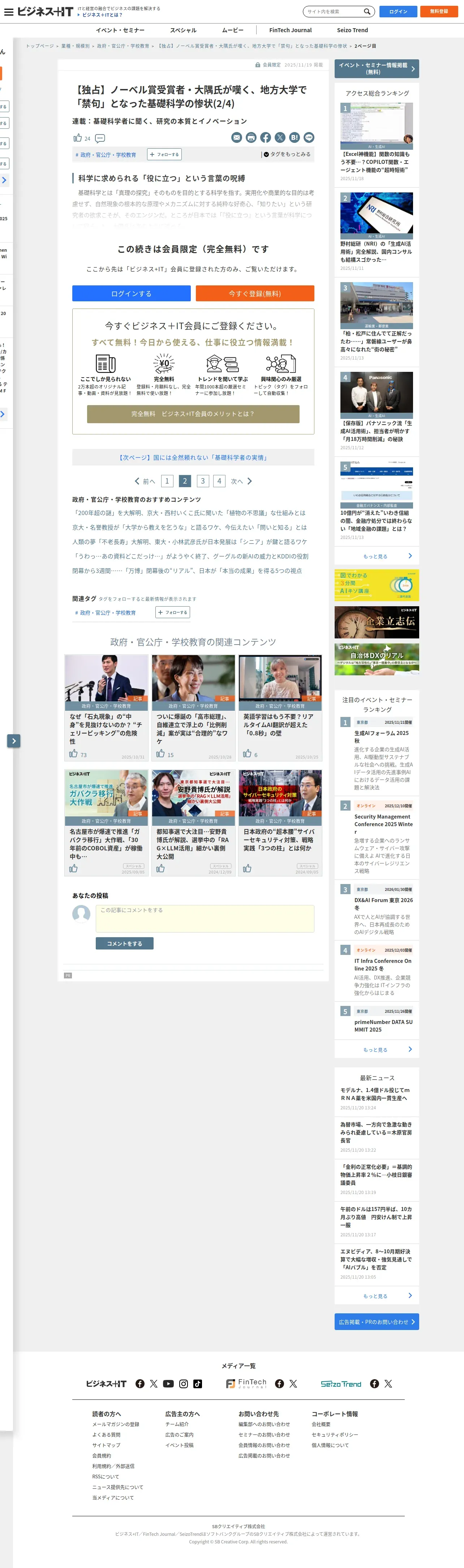Click the comment text area
The image size is (464, 1568).
[x=205, y=918]
